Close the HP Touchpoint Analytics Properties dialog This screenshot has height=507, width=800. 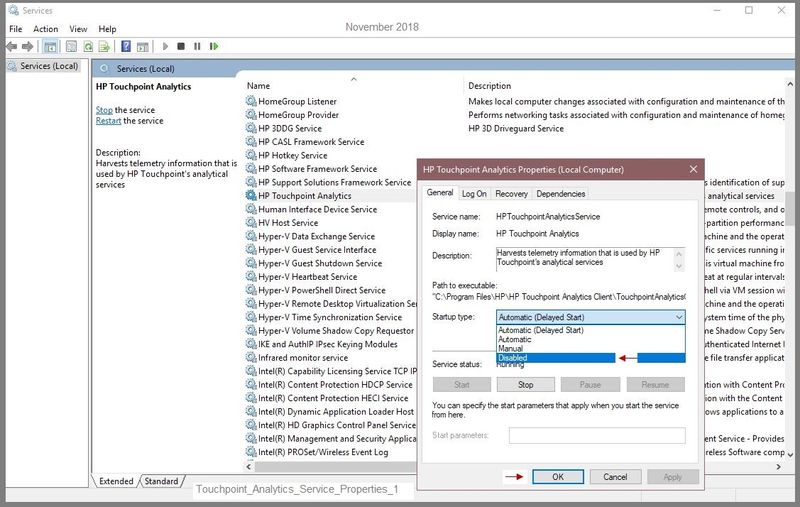[x=693, y=169]
